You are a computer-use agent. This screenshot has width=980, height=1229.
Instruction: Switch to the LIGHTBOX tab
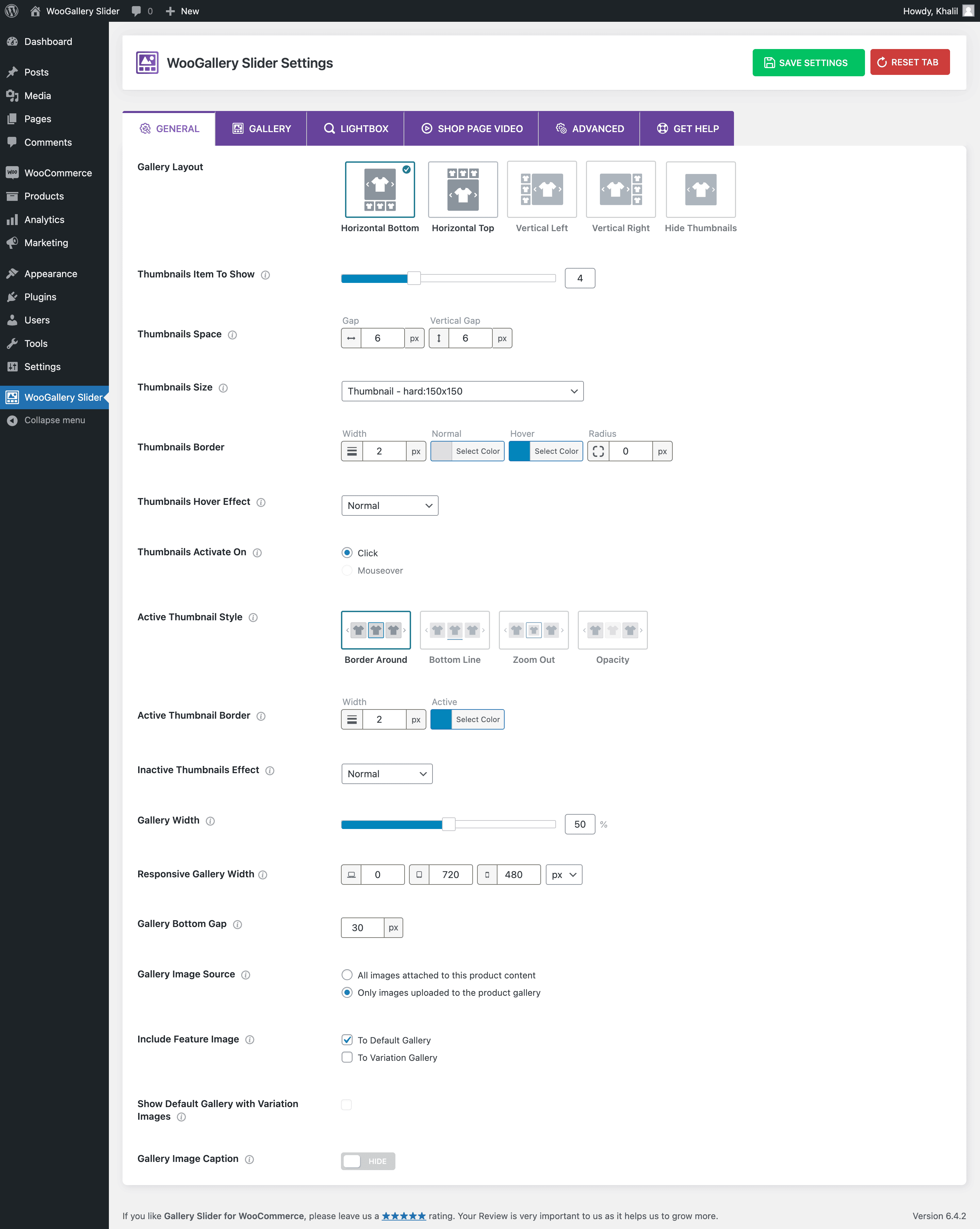coord(356,129)
